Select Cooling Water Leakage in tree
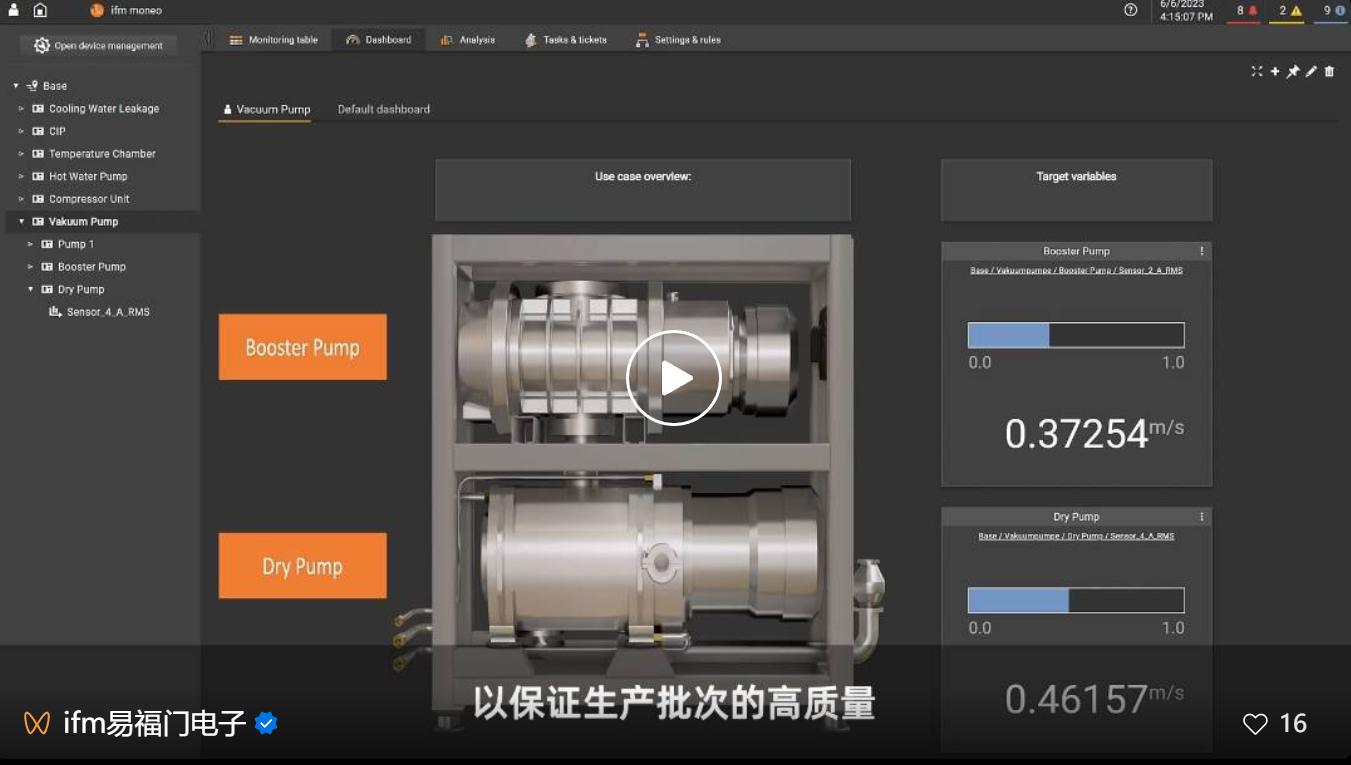Image resolution: width=1351 pixels, height=765 pixels. tap(104, 109)
